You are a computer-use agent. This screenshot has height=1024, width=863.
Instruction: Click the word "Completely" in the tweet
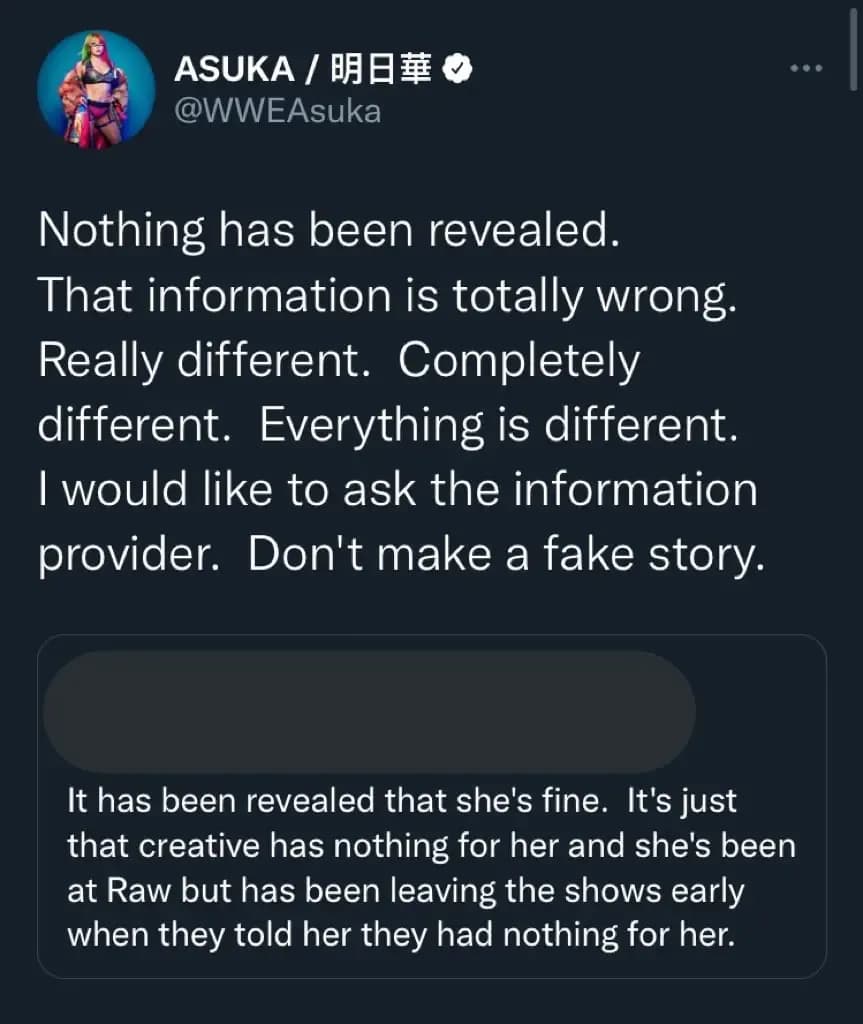[518, 361]
